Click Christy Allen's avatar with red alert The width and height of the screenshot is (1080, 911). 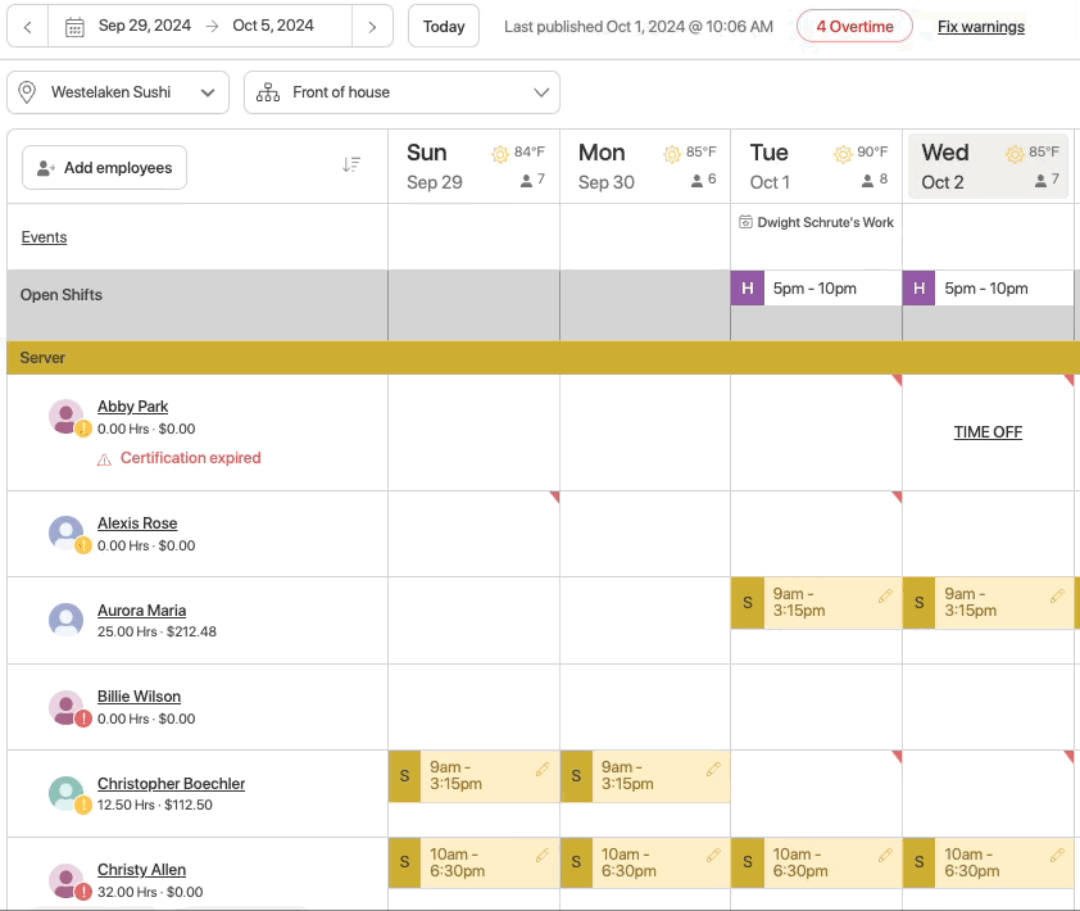[x=68, y=881]
